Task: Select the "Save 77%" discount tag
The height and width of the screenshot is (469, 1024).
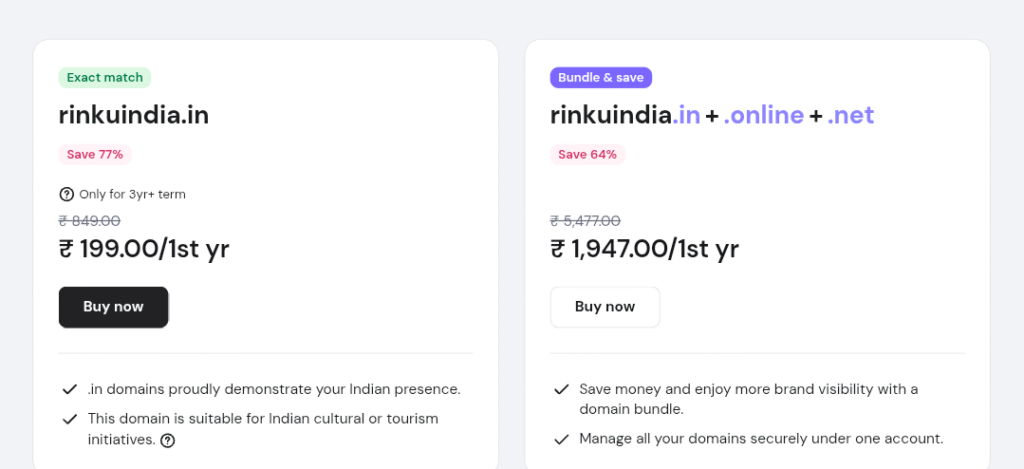Action: pos(95,154)
